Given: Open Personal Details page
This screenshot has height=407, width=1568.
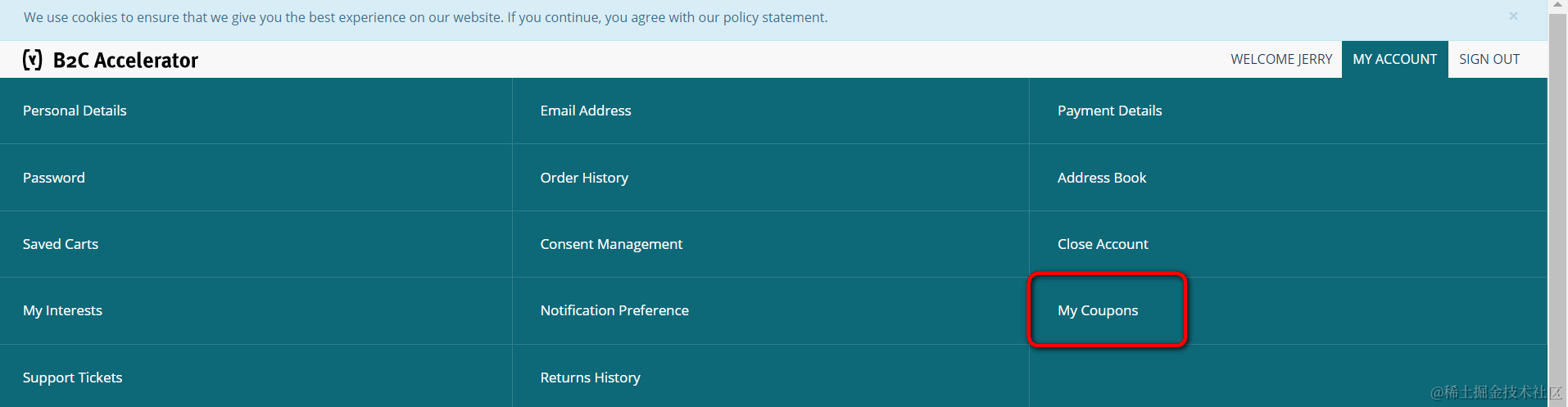Looking at the screenshot, I should click(x=75, y=111).
